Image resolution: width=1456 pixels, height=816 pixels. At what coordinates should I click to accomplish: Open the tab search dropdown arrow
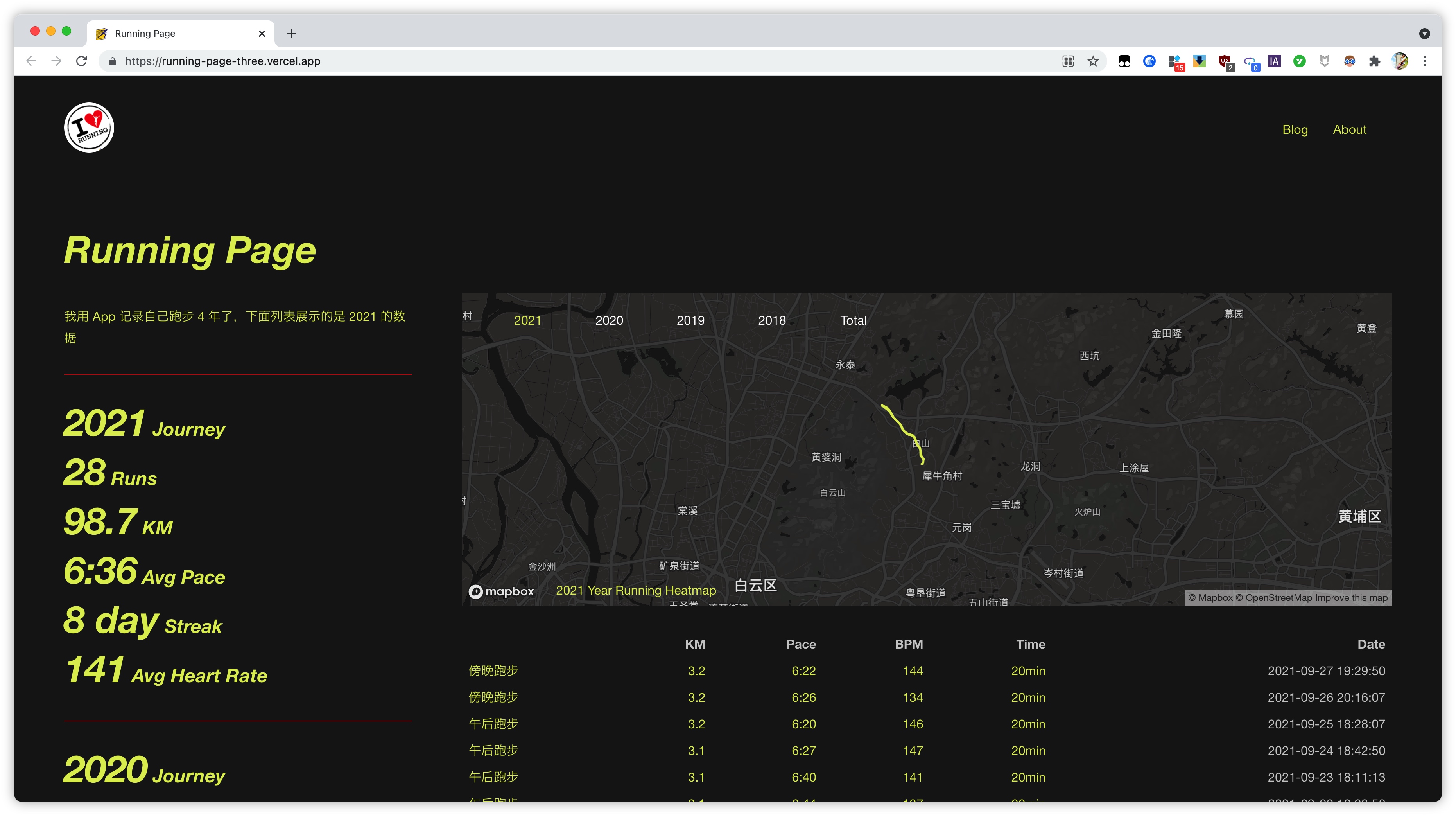1424,33
